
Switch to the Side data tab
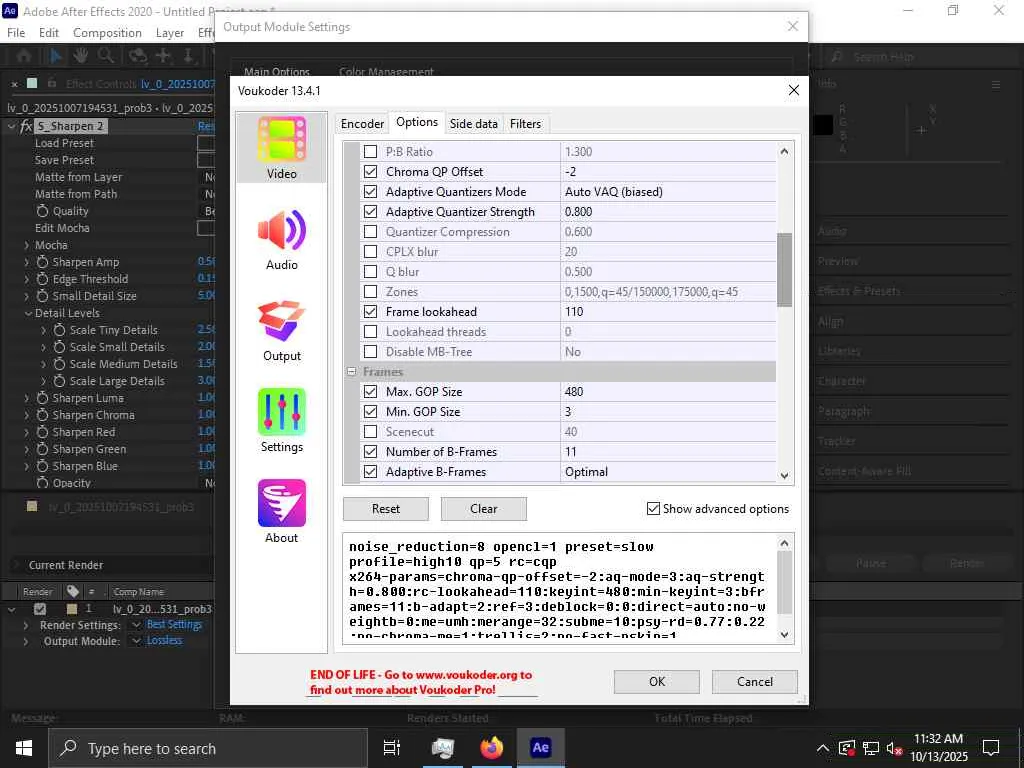pyautogui.click(x=473, y=123)
